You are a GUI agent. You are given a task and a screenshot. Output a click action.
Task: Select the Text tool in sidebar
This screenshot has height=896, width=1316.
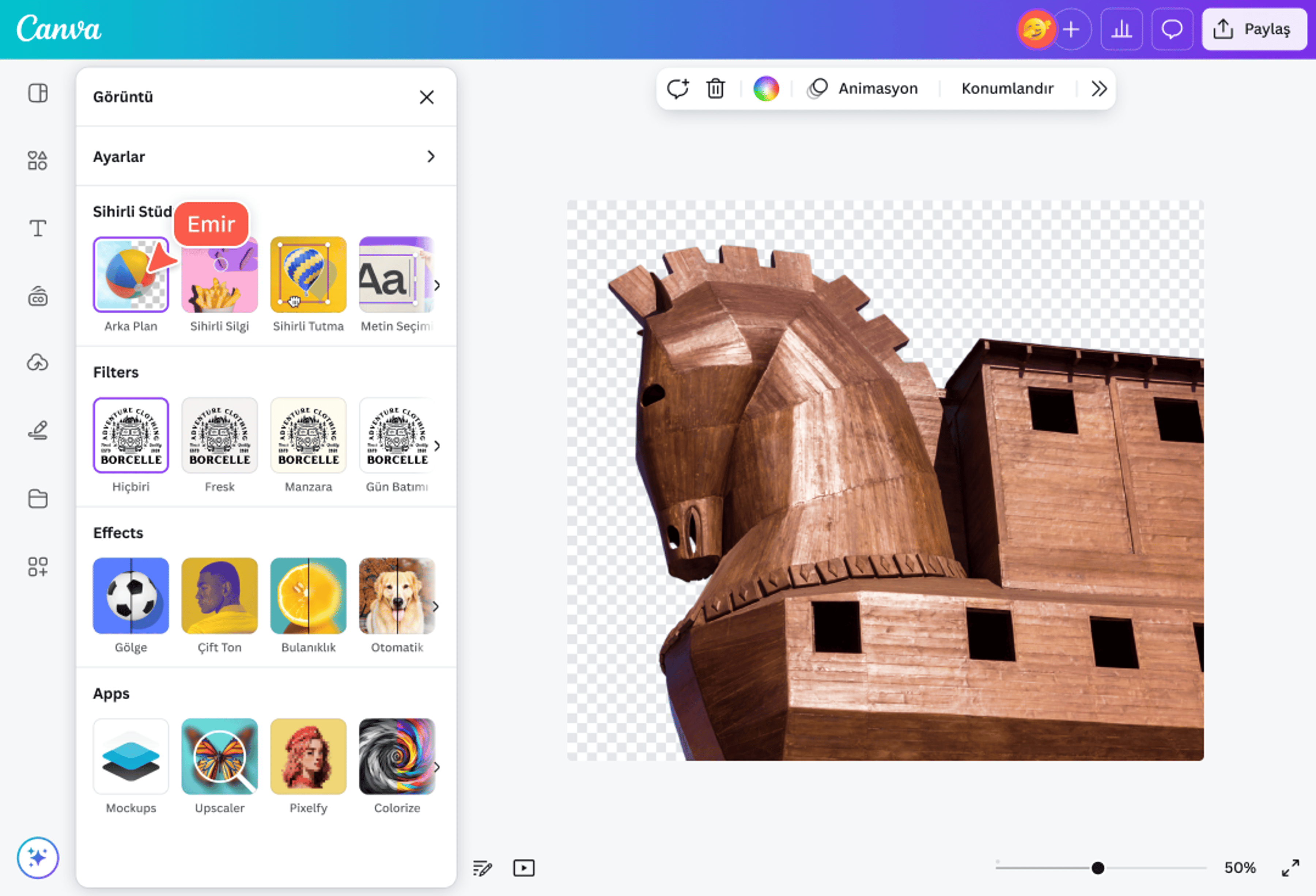(x=38, y=228)
